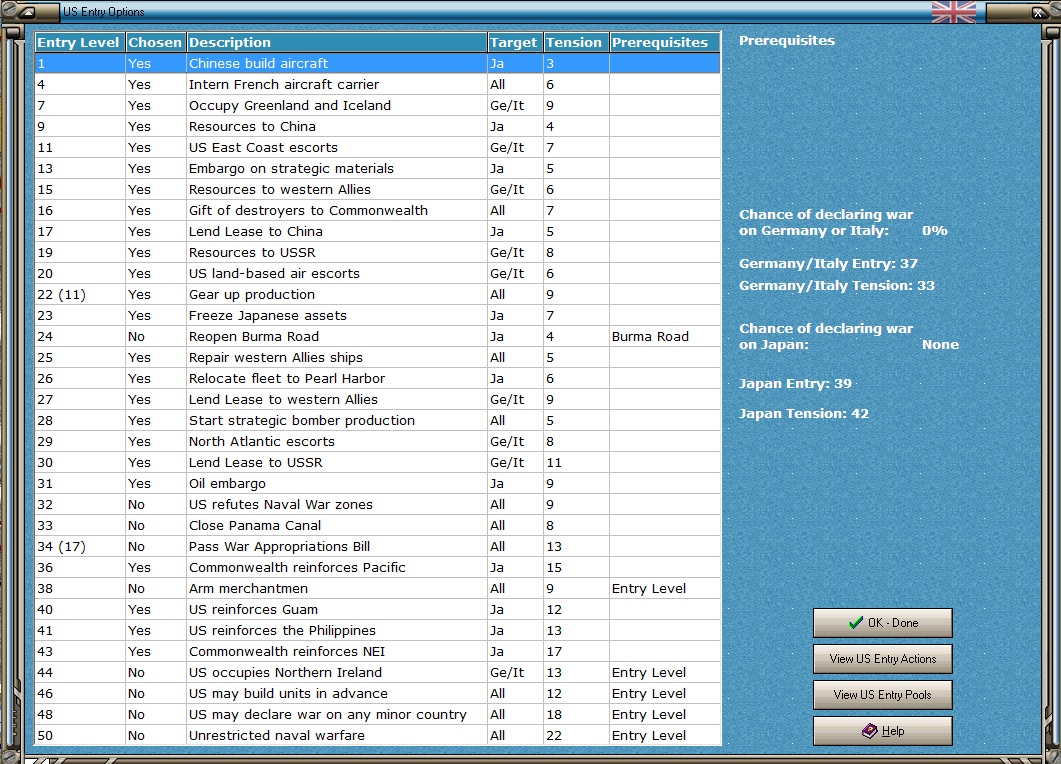The height and width of the screenshot is (764, 1061).
Task: Click entry level cell '22 (11)'
Action: 80,294
